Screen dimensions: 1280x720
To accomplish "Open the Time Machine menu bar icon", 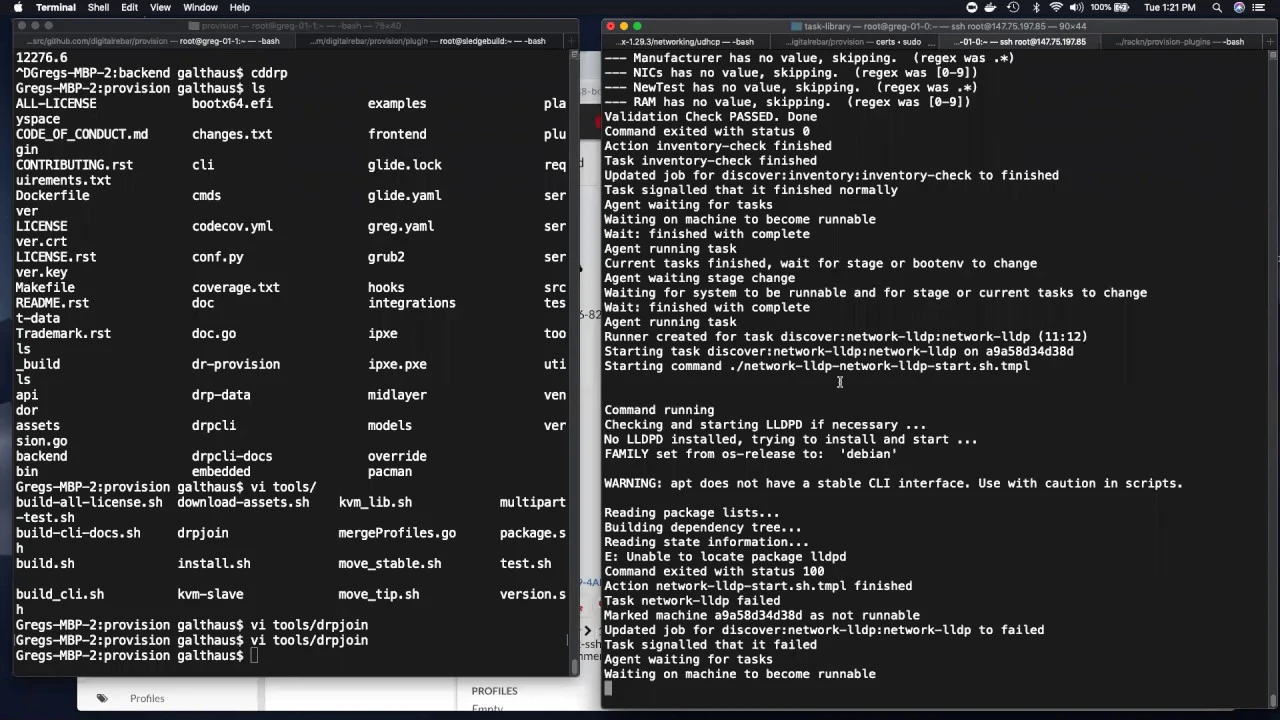I will pos(1012,7).
